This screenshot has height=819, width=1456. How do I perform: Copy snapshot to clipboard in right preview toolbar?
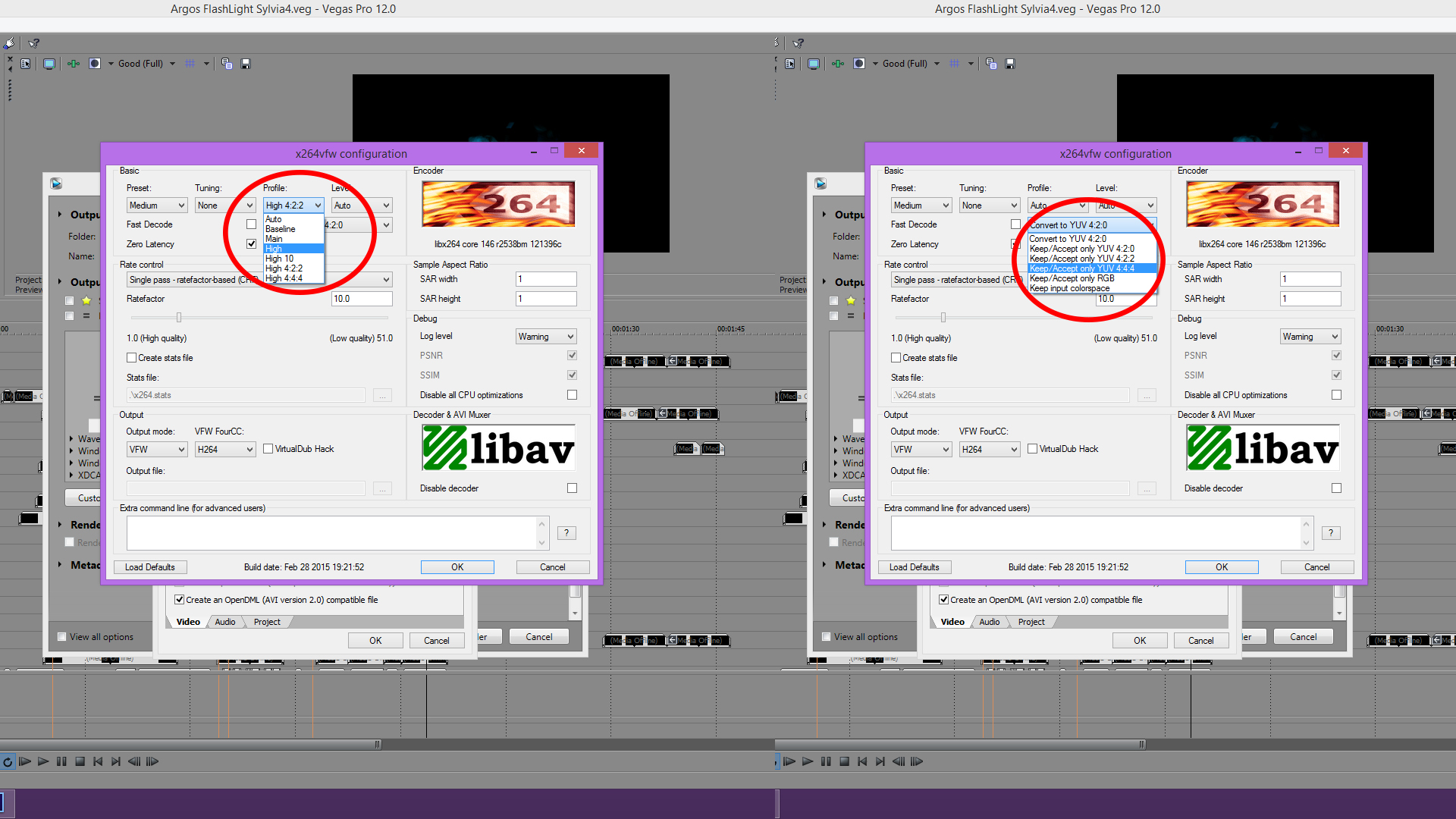[x=991, y=64]
